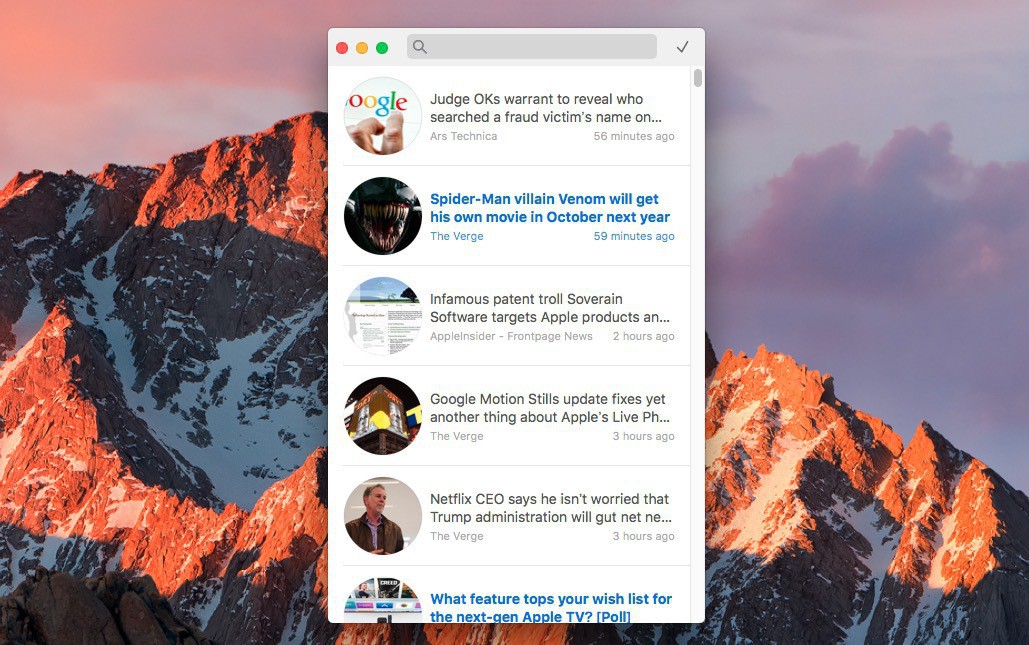Click the '56 minutes ago' timestamp
This screenshot has height=645, width=1029.
click(x=634, y=136)
